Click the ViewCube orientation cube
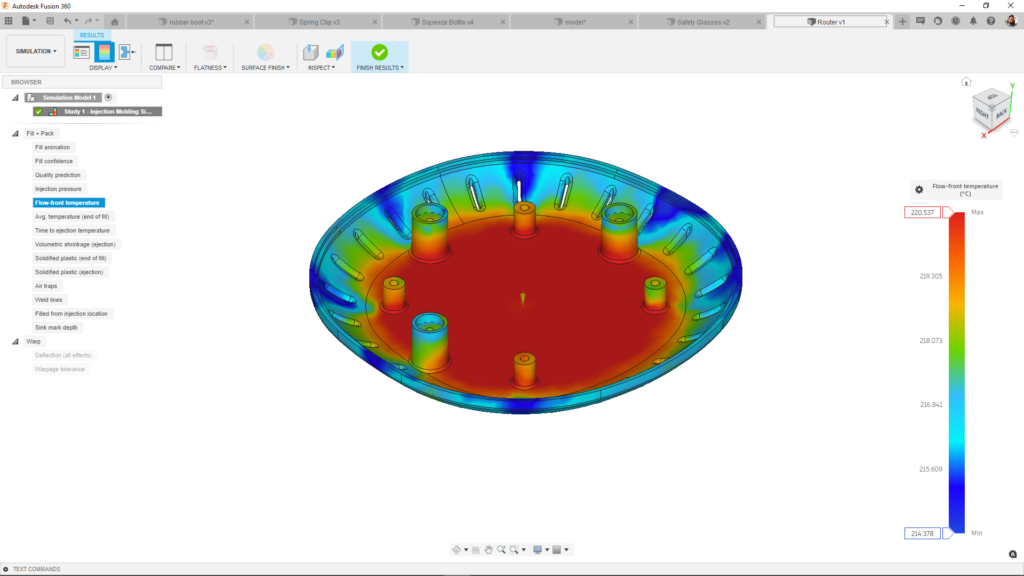The width and height of the screenshot is (1024, 576). pyautogui.click(x=991, y=109)
